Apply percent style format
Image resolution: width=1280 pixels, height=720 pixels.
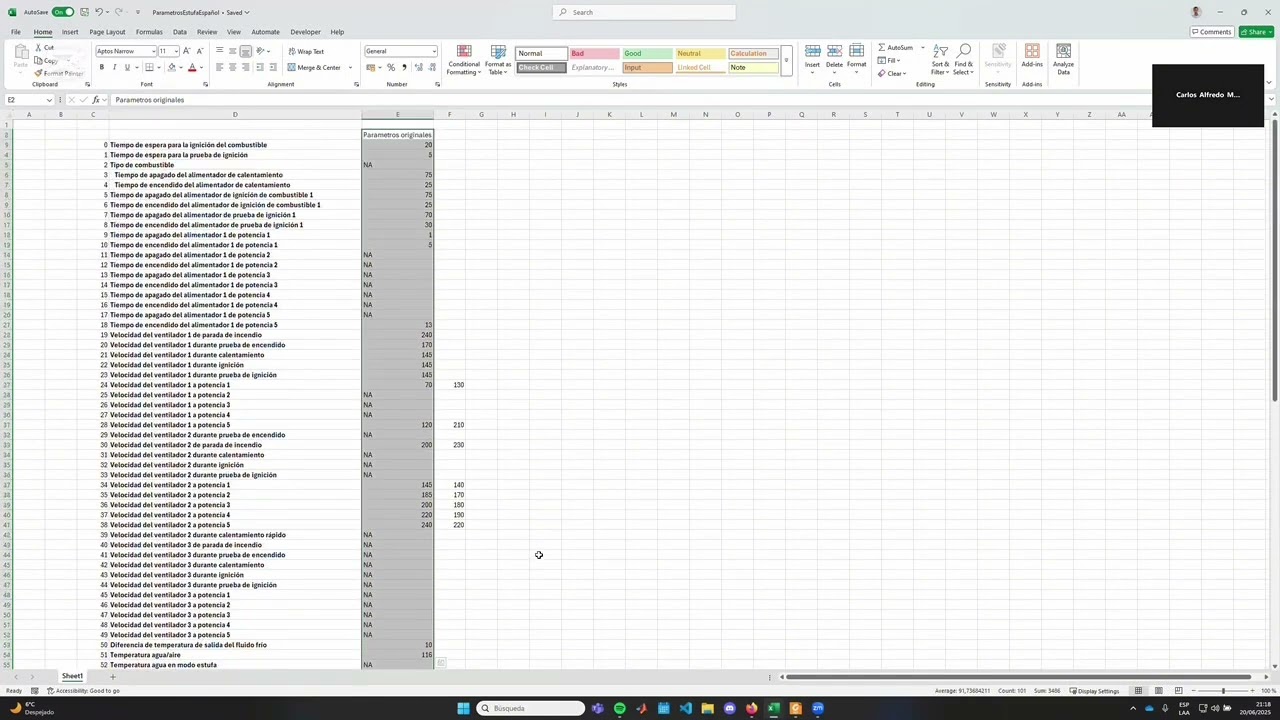pyautogui.click(x=391, y=67)
